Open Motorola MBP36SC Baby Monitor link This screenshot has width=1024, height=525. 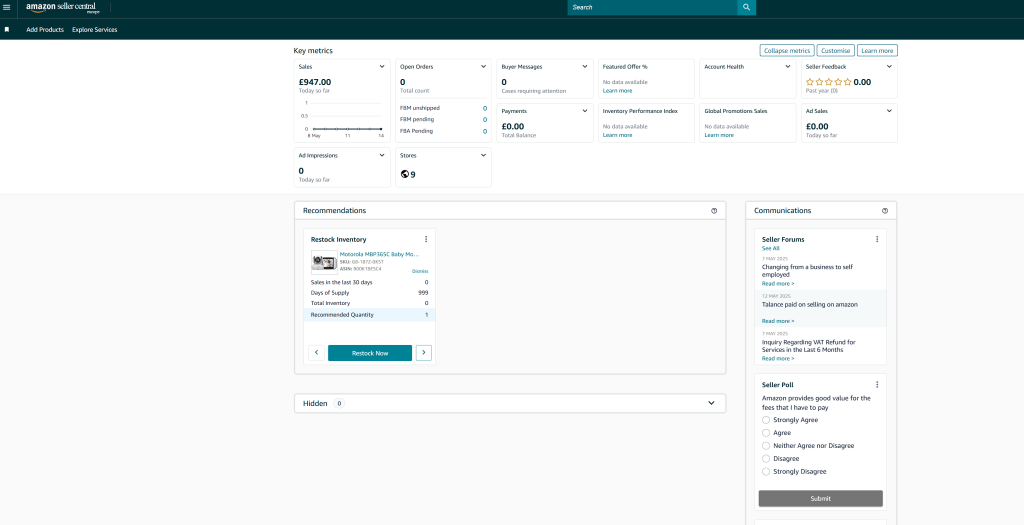(x=379, y=254)
